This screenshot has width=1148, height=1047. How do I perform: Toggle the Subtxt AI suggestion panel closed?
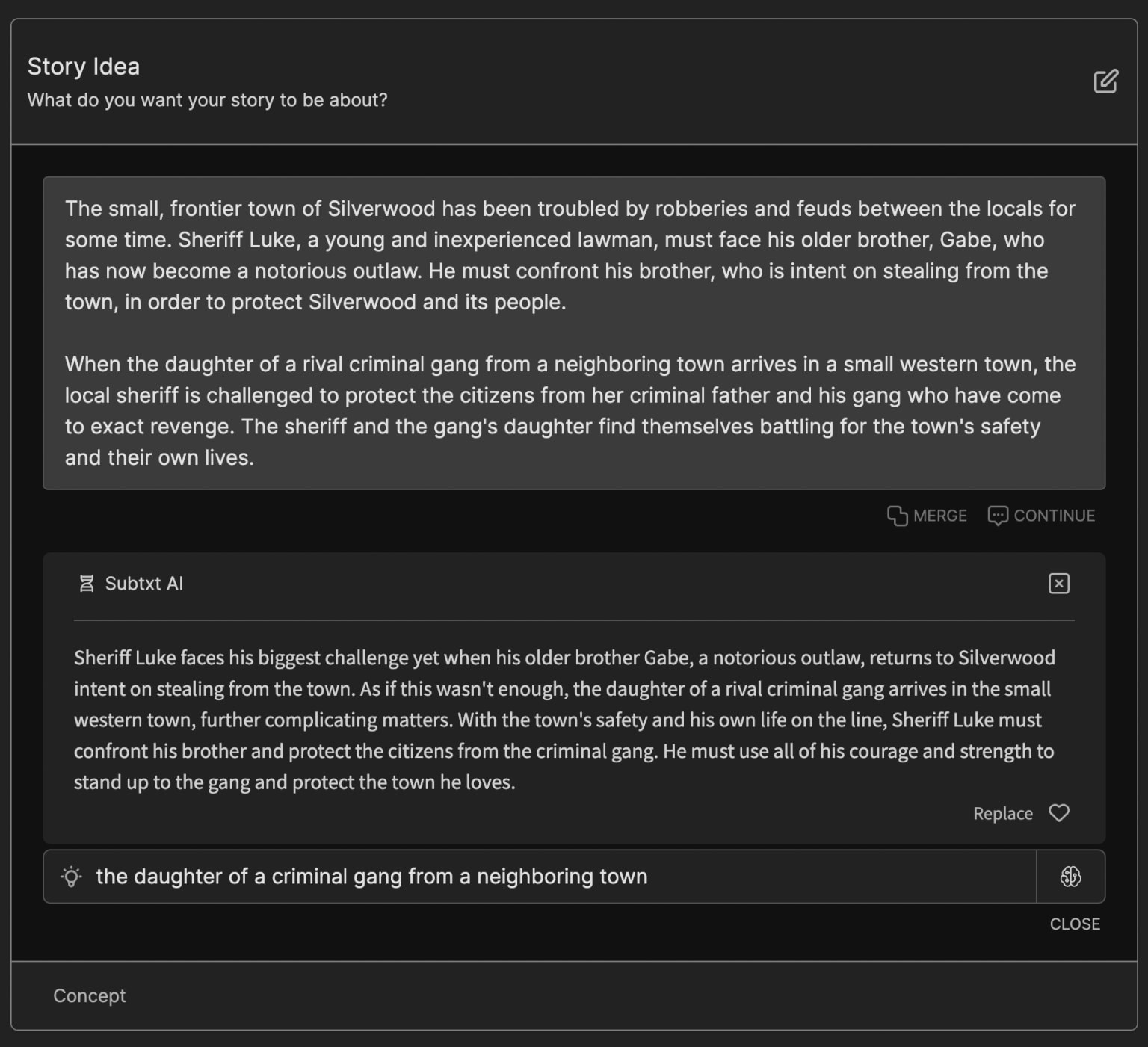1058,584
